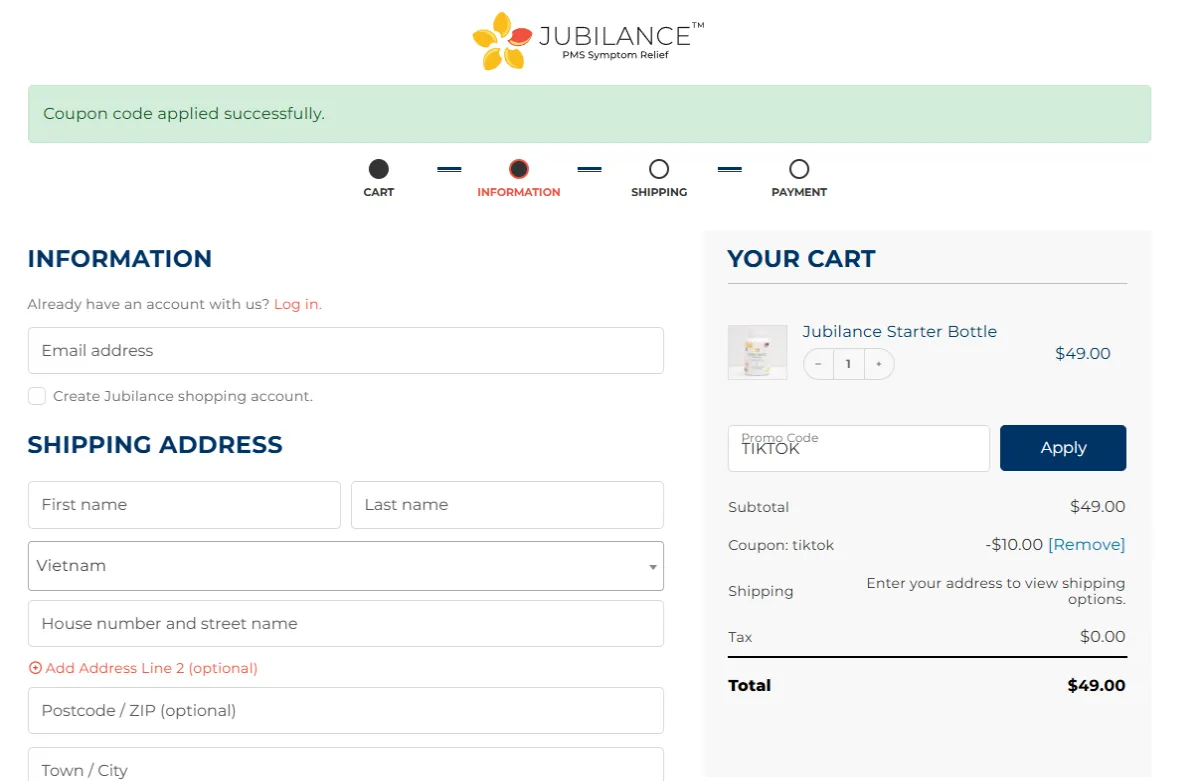1200x781 pixels.
Task: Click the Log in link
Action: 297,304
